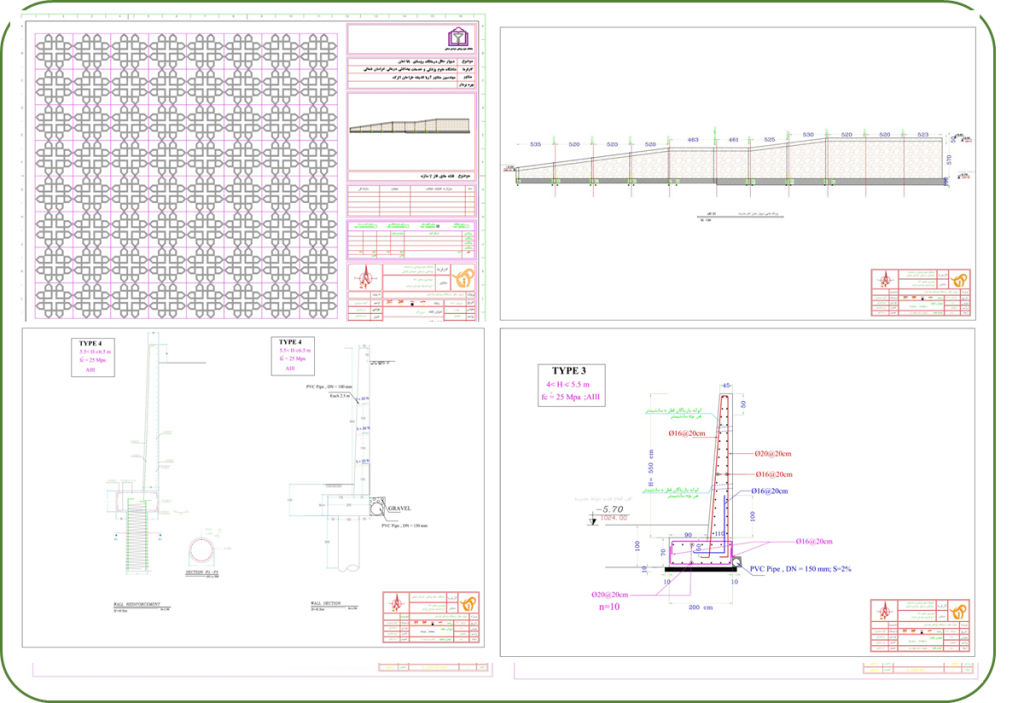Viewport: 1024px width, 703px height.
Task: Click the WALL REINFORCEMENT drawing title
Action: [137, 605]
